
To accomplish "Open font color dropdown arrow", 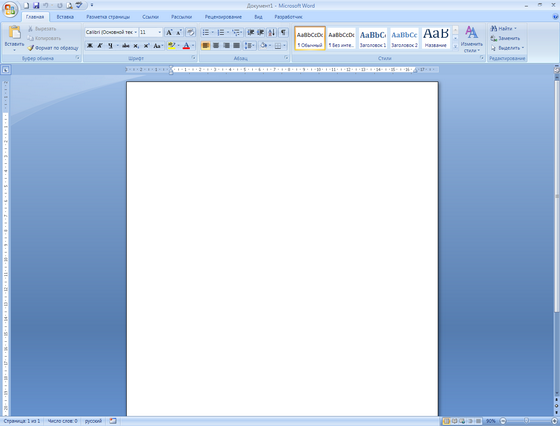I will click(193, 46).
